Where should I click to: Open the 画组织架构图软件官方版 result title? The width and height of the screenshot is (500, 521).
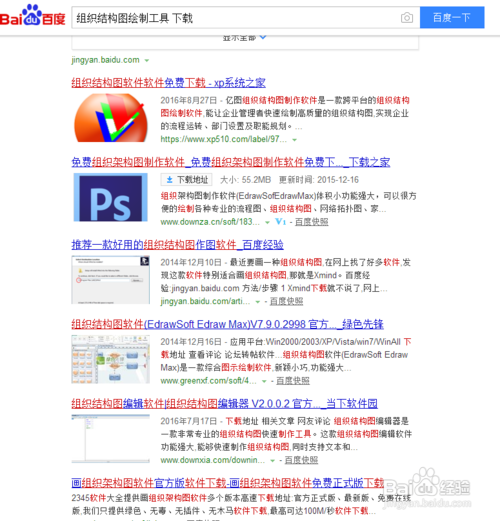228,483
